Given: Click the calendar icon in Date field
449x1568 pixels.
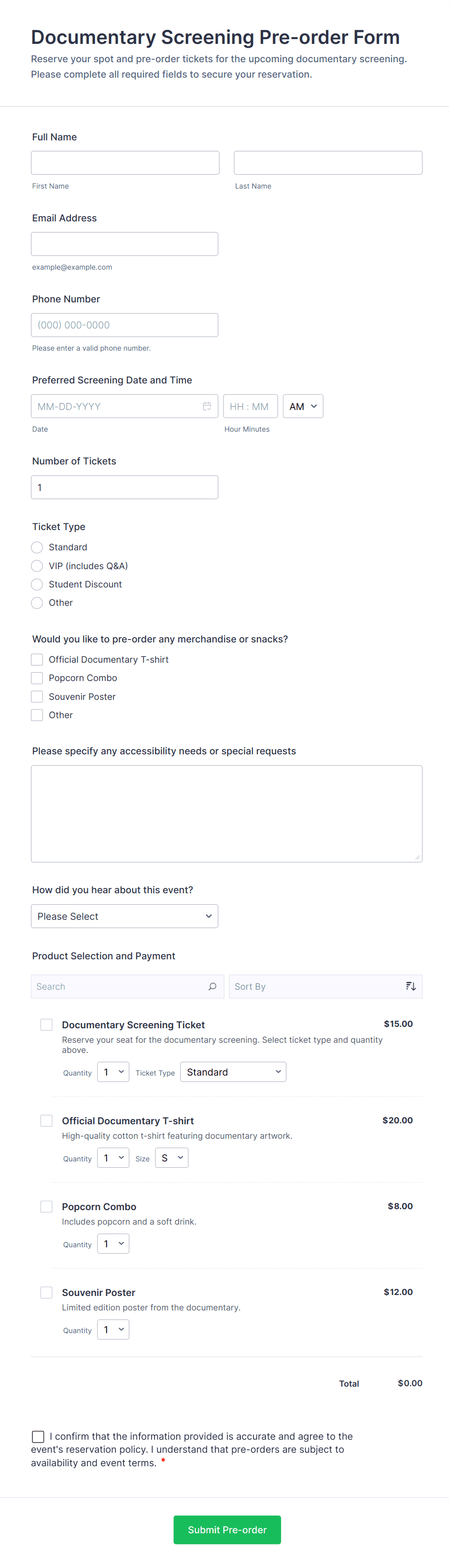Looking at the screenshot, I should (x=207, y=406).
